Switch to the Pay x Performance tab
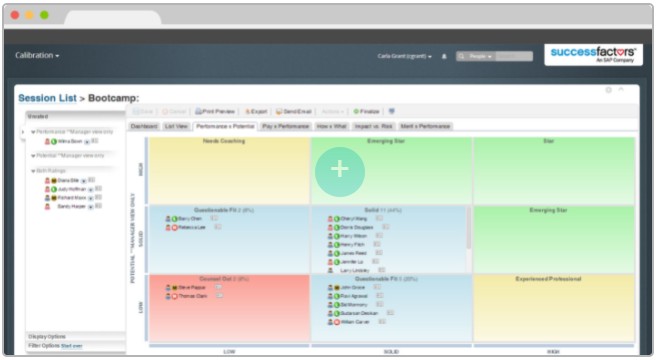The width and height of the screenshot is (657, 360). (x=285, y=126)
